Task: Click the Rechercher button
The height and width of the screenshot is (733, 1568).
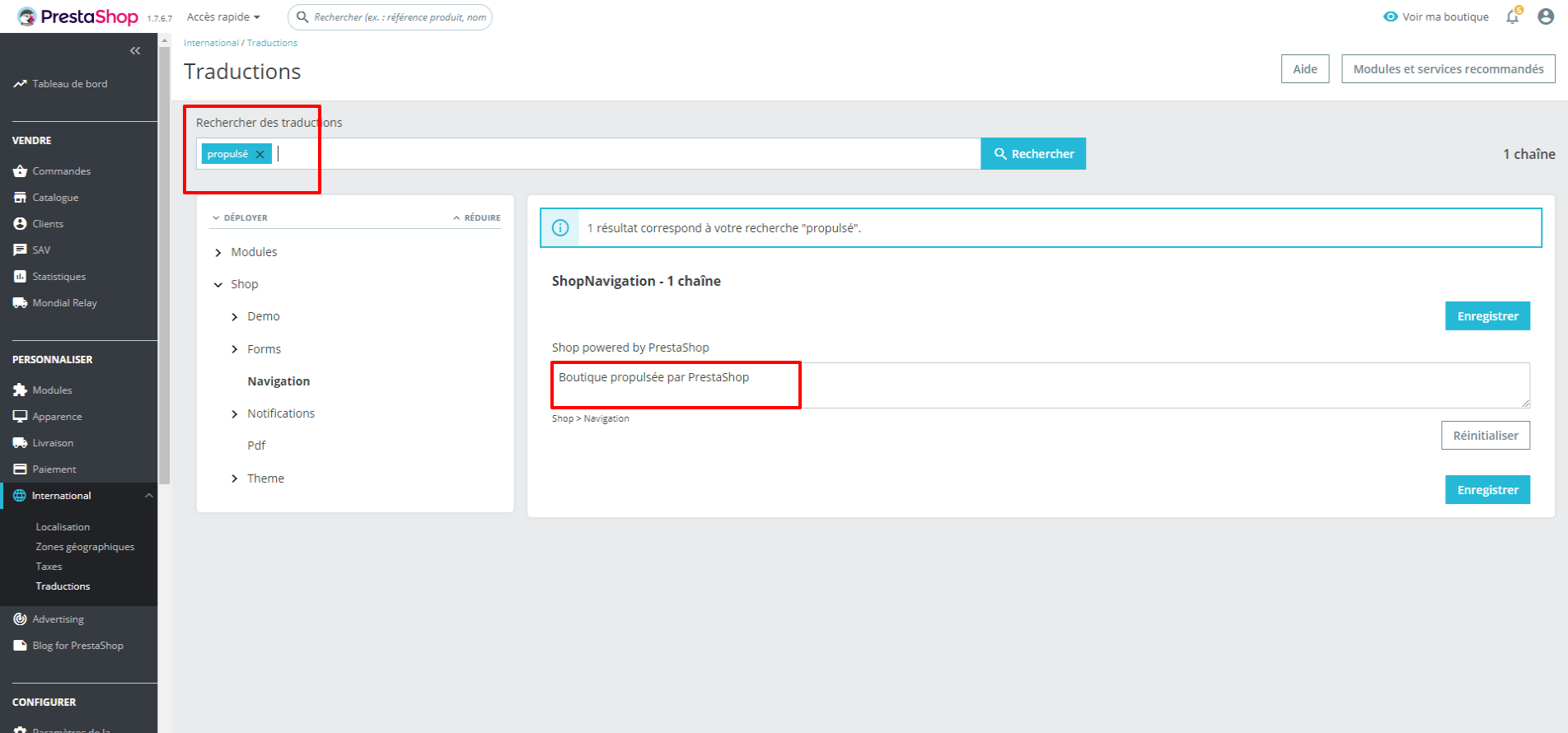Action: tap(1033, 154)
